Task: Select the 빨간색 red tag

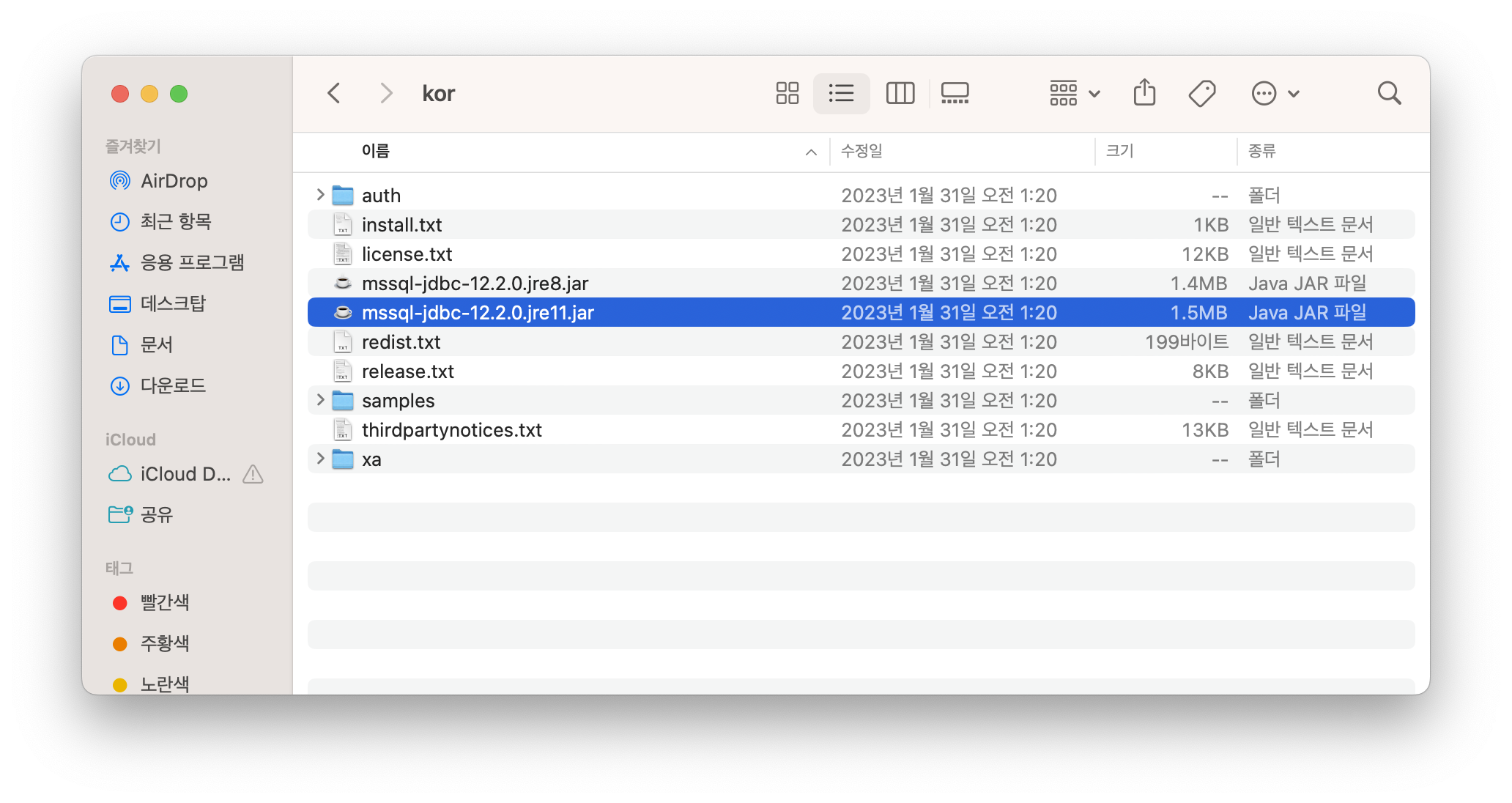Action: [x=164, y=602]
